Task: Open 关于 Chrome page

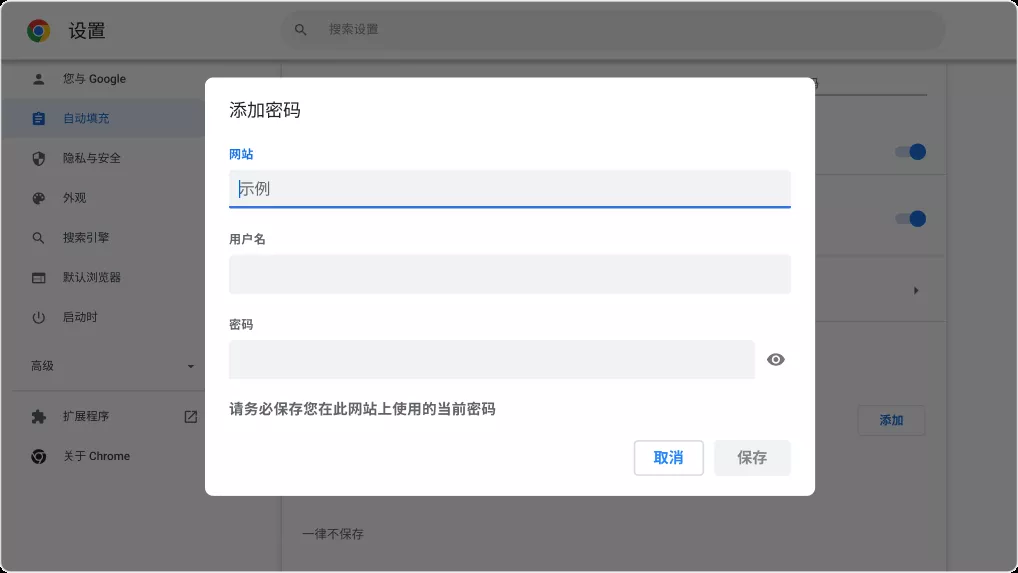Action: 96,456
